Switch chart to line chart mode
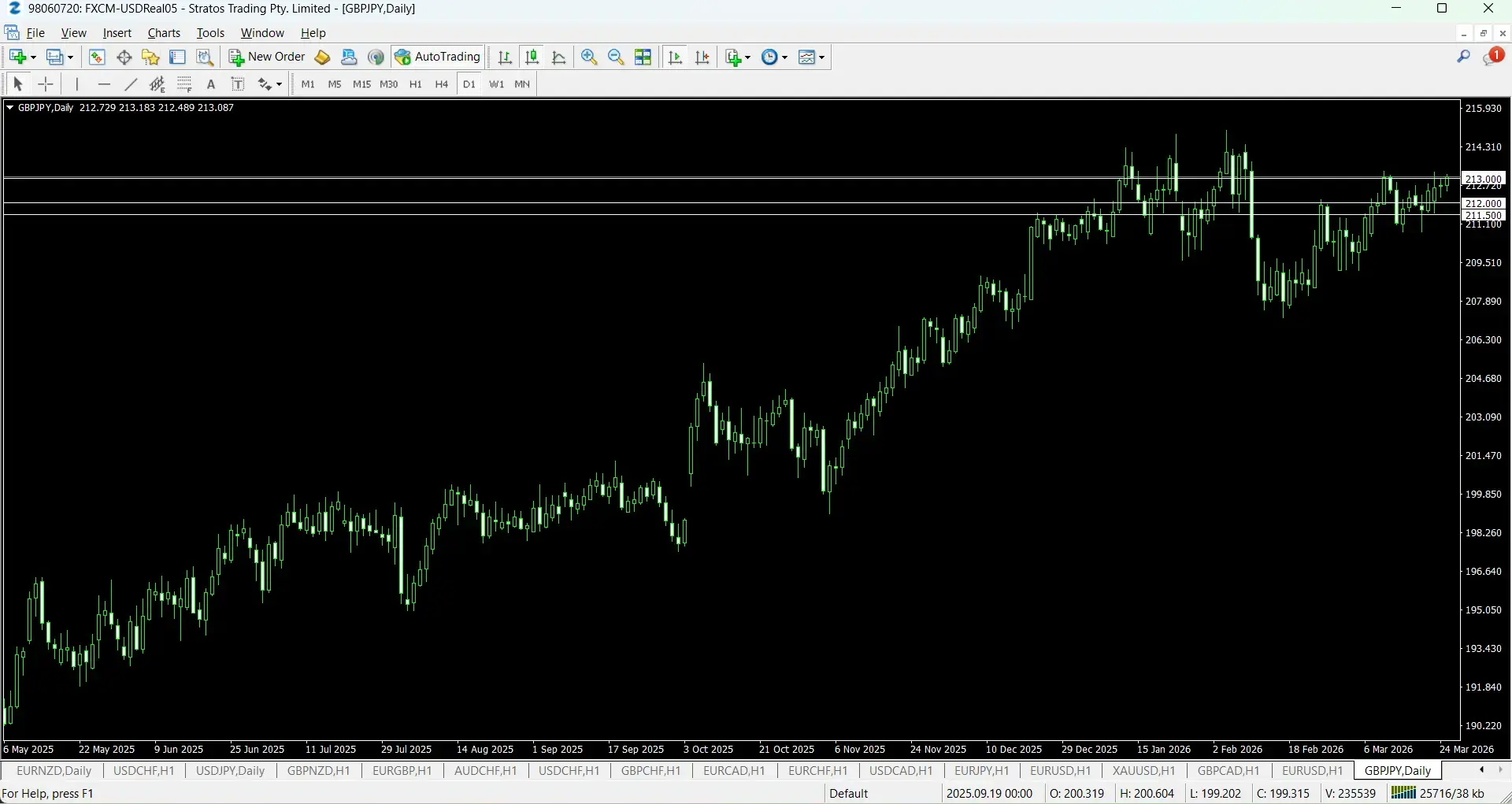 click(x=559, y=57)
